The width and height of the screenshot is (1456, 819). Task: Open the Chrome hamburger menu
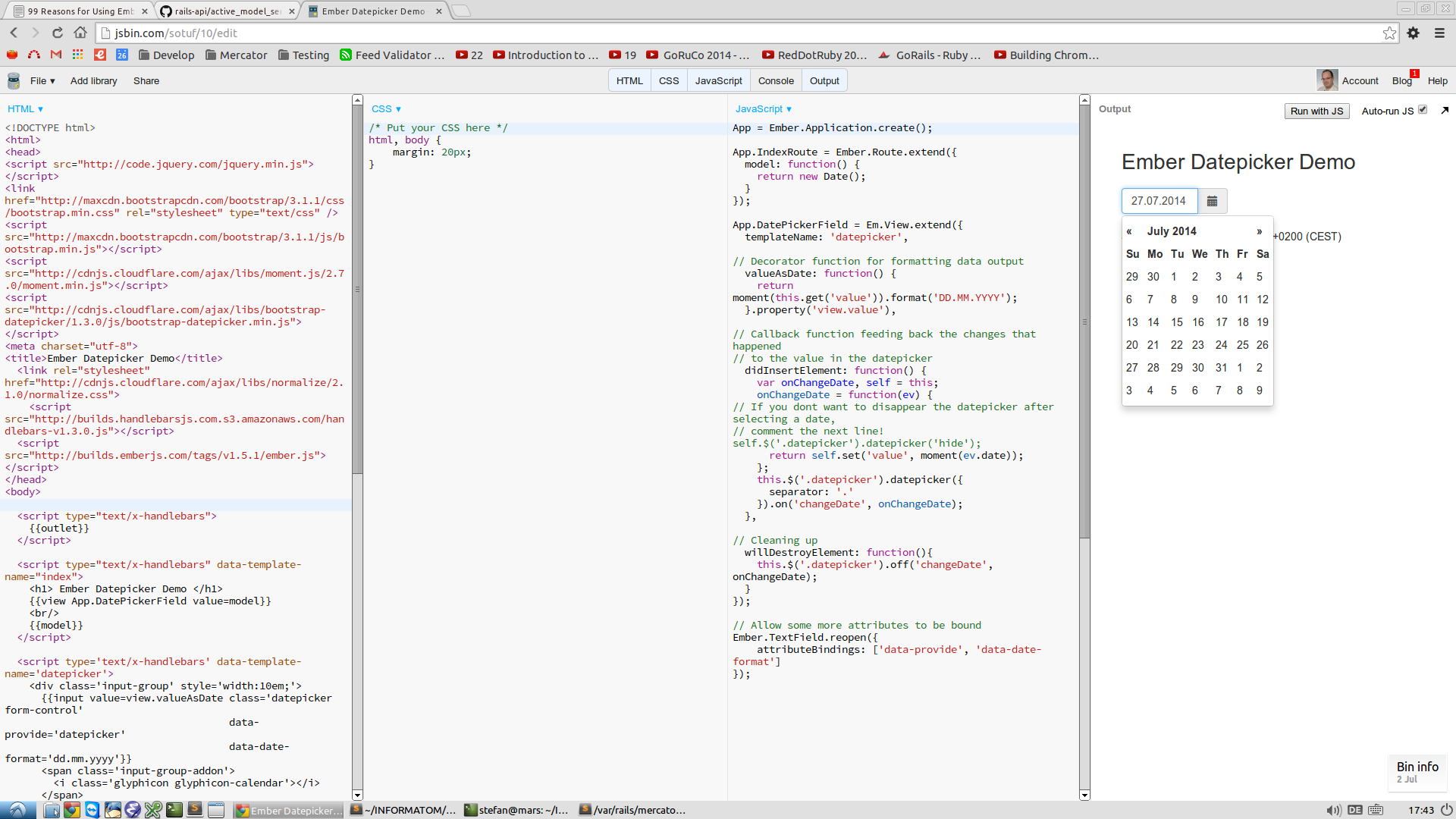(1439, 33)
